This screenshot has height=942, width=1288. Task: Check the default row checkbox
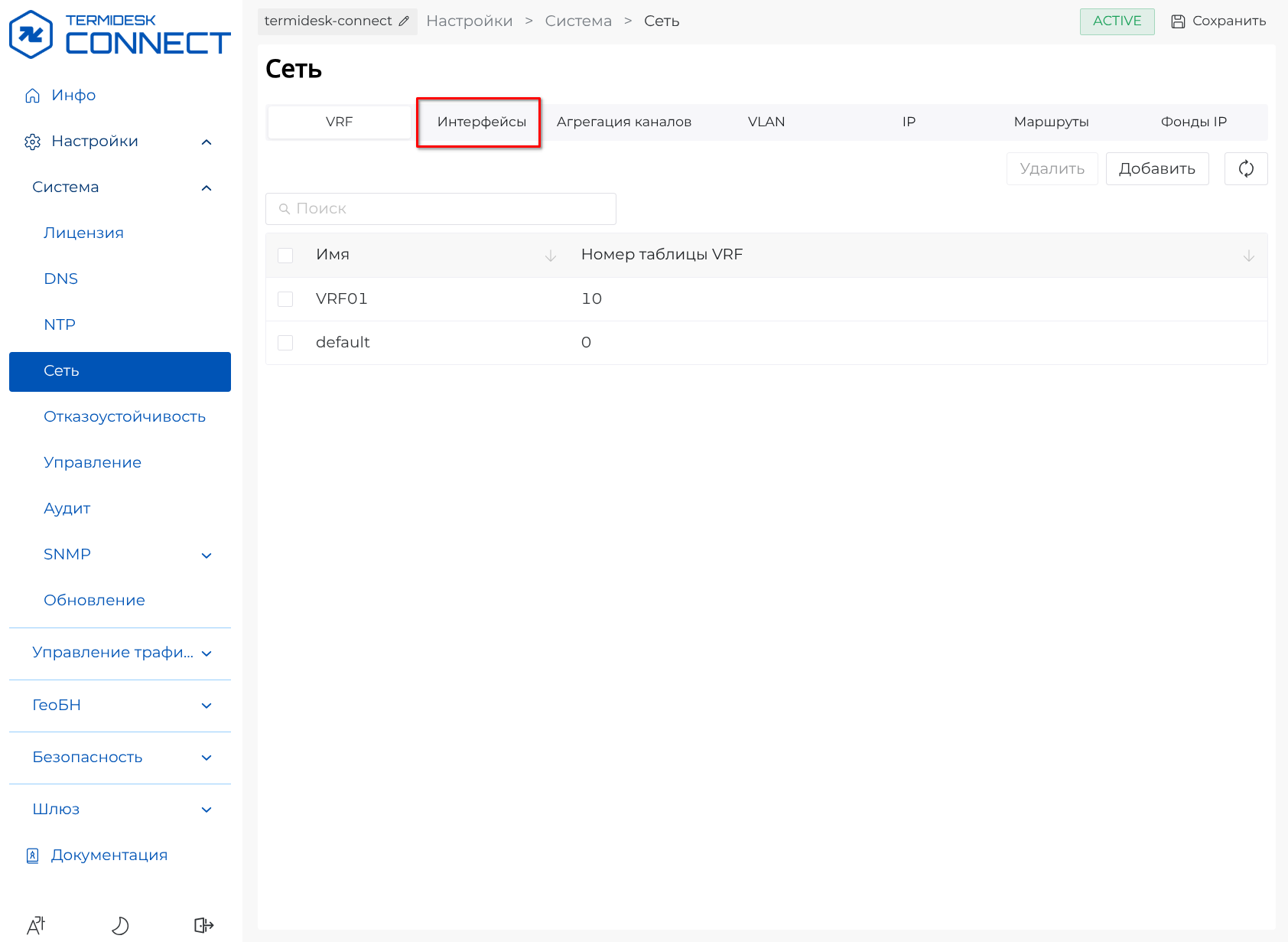pyautogui.click(x=285, y=343)
